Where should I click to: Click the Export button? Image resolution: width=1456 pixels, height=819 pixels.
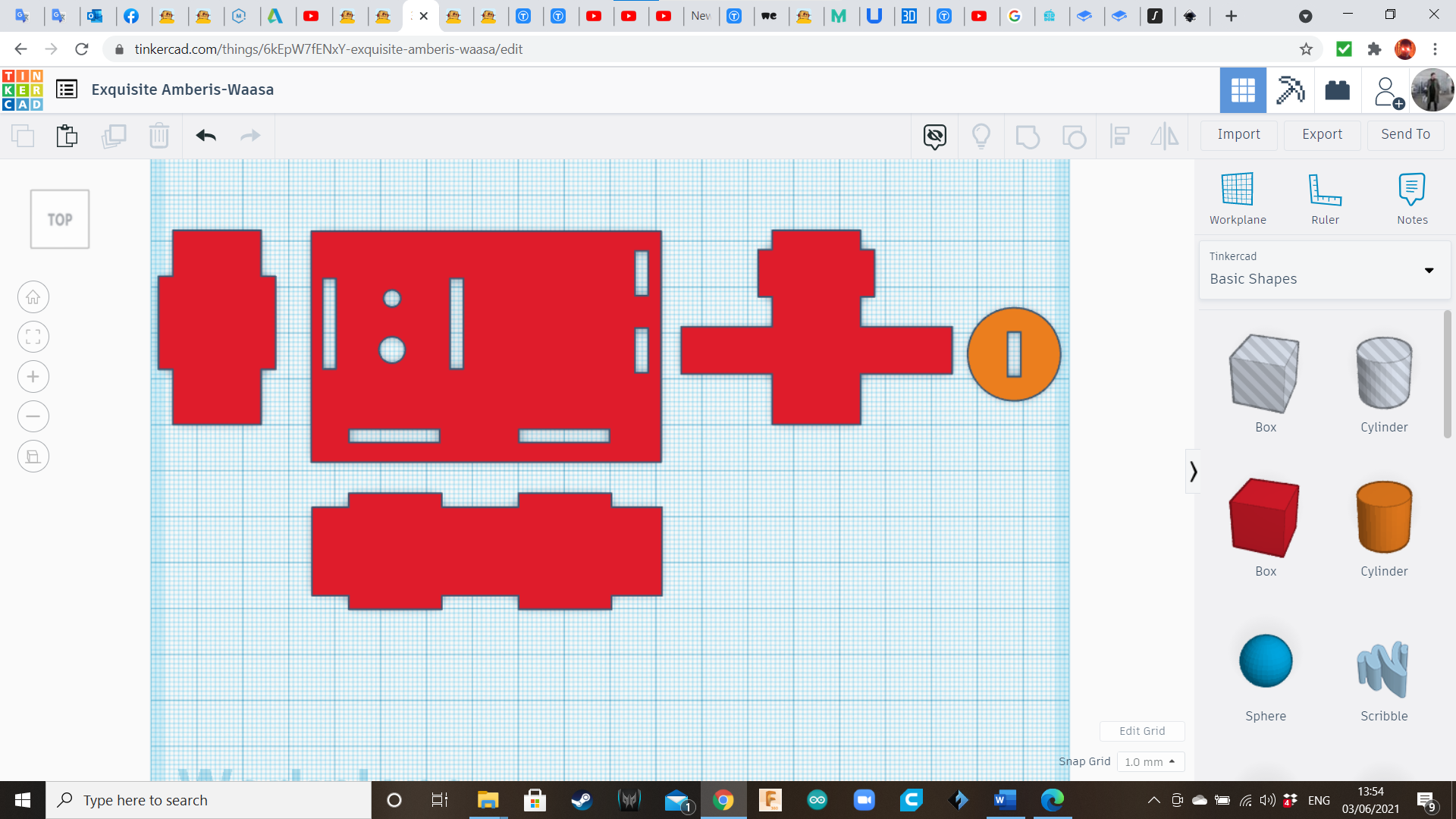(1322, 134)
